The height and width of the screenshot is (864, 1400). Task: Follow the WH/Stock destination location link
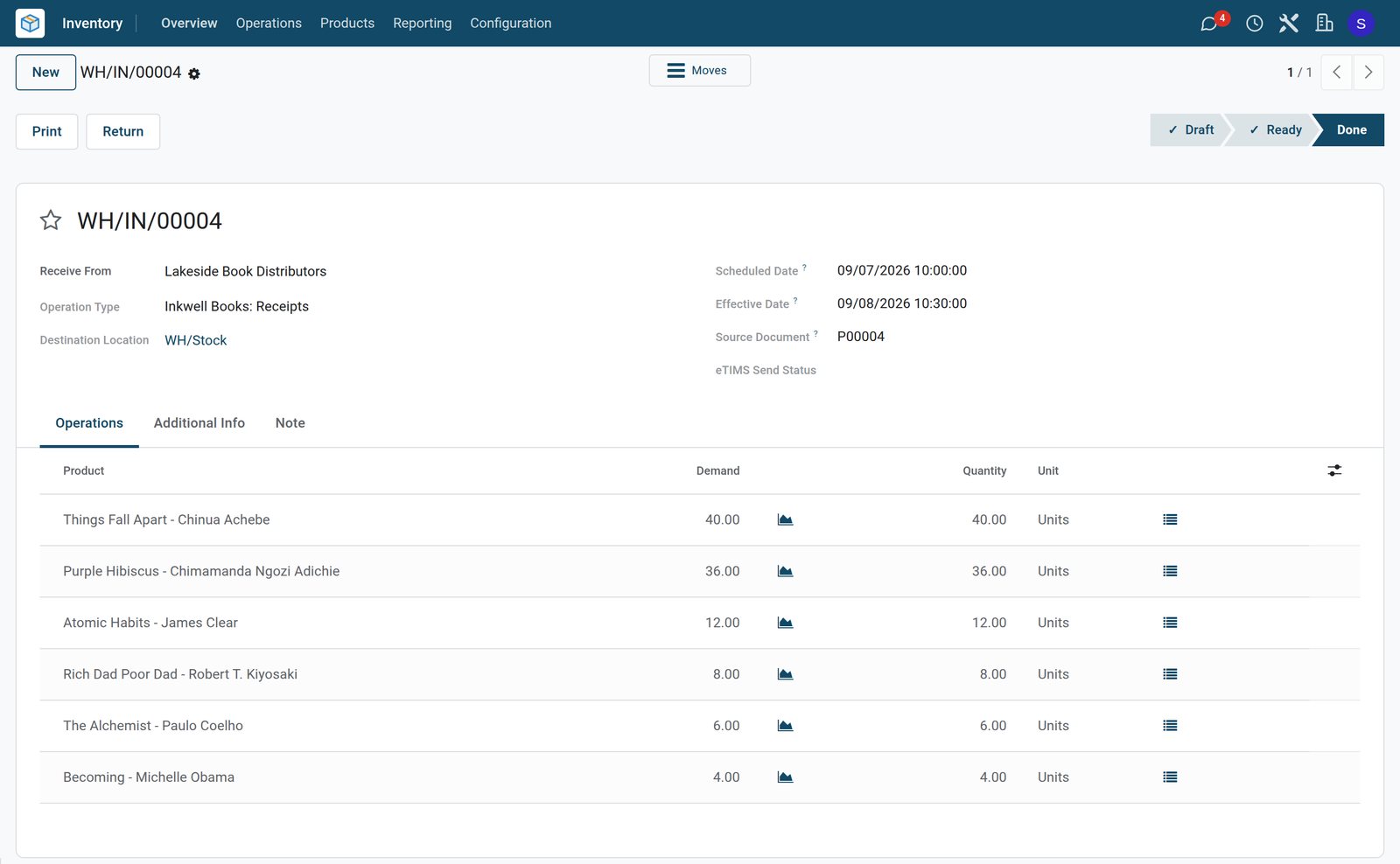196,340
